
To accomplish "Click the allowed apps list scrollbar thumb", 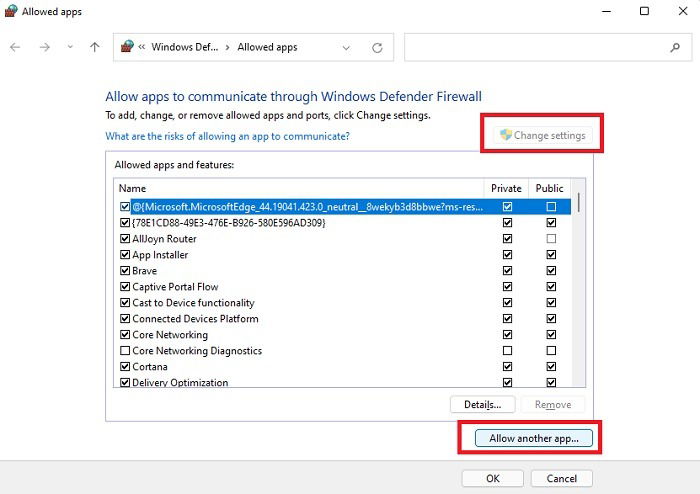I will point(579,202).
